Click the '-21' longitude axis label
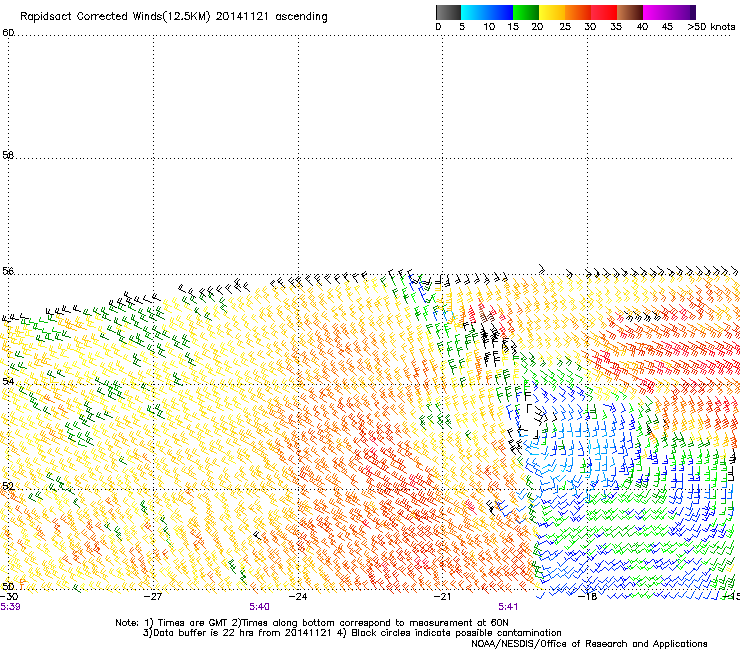 (442, 596)
